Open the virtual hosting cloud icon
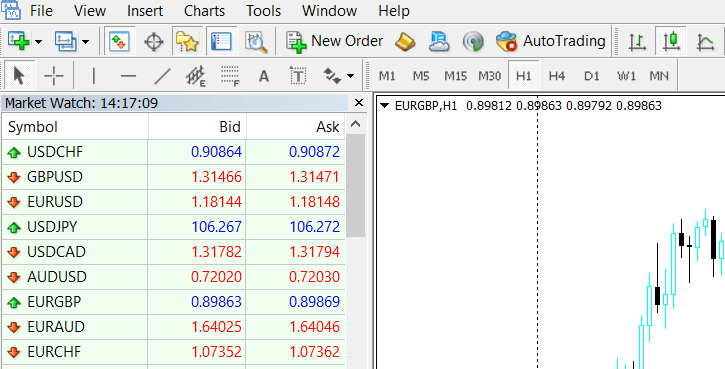Image resolution: width=725 pixels, height=369 pixels. coord(439,41)
